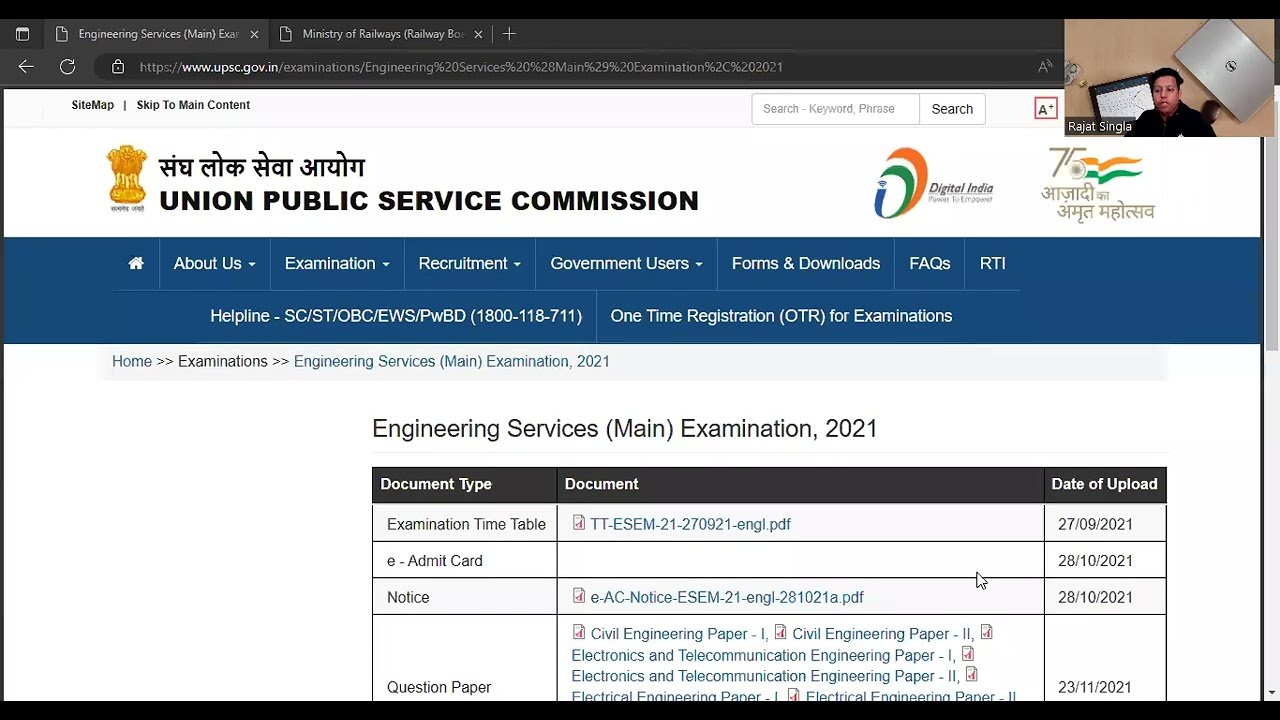Screen dimensions: 1280x720
Task: Open Helpline SC/ST/OBC/EWS/PwBD link
Action: 396,316
